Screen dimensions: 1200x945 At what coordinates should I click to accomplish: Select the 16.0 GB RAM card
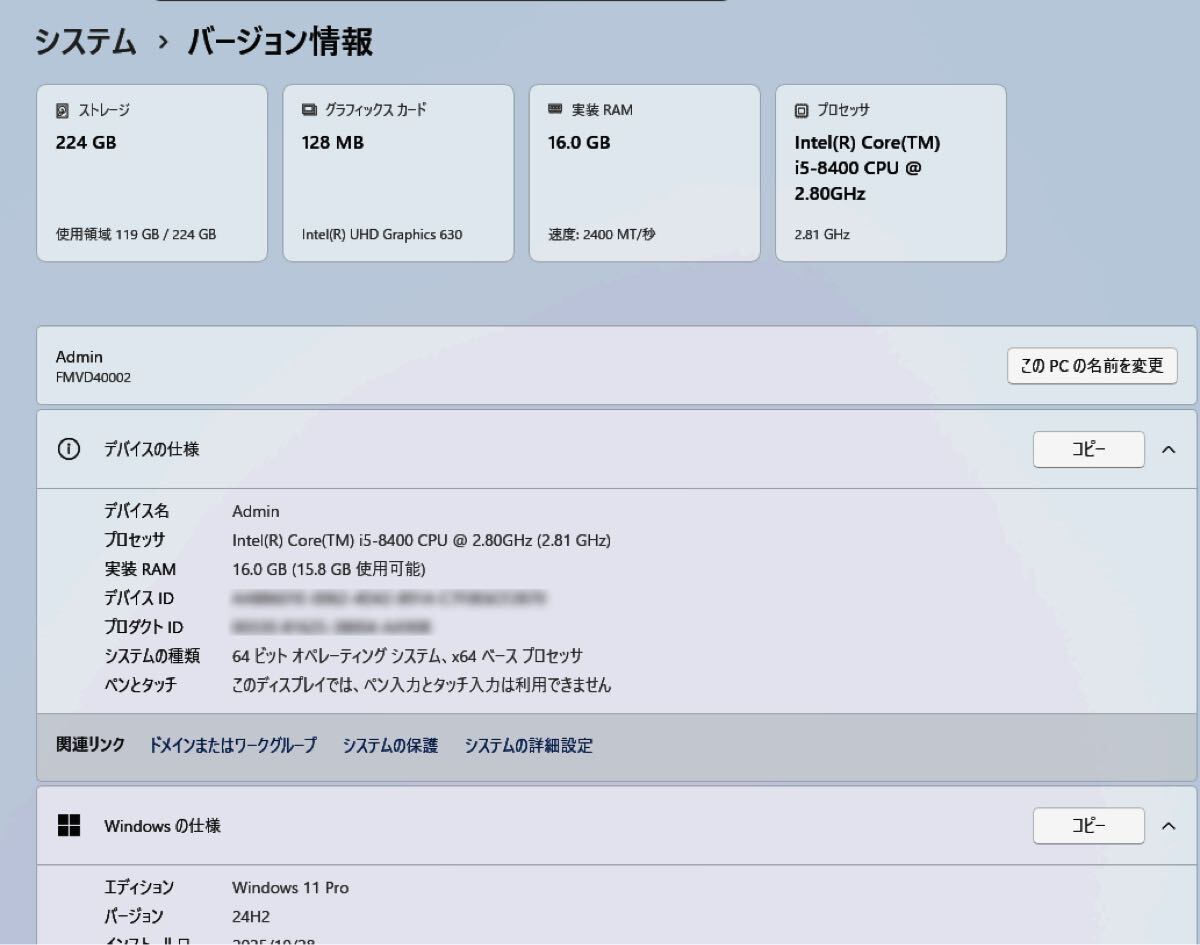[644, 173]
